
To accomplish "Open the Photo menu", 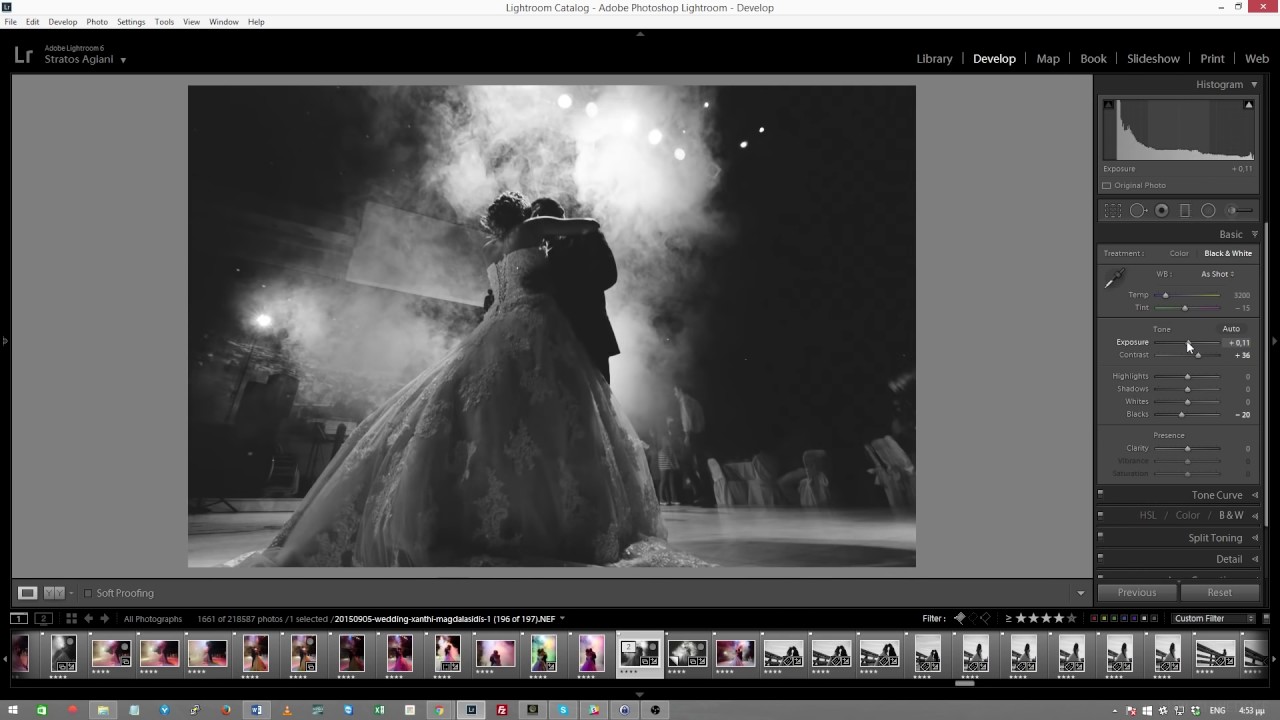I will coord(97,22).
